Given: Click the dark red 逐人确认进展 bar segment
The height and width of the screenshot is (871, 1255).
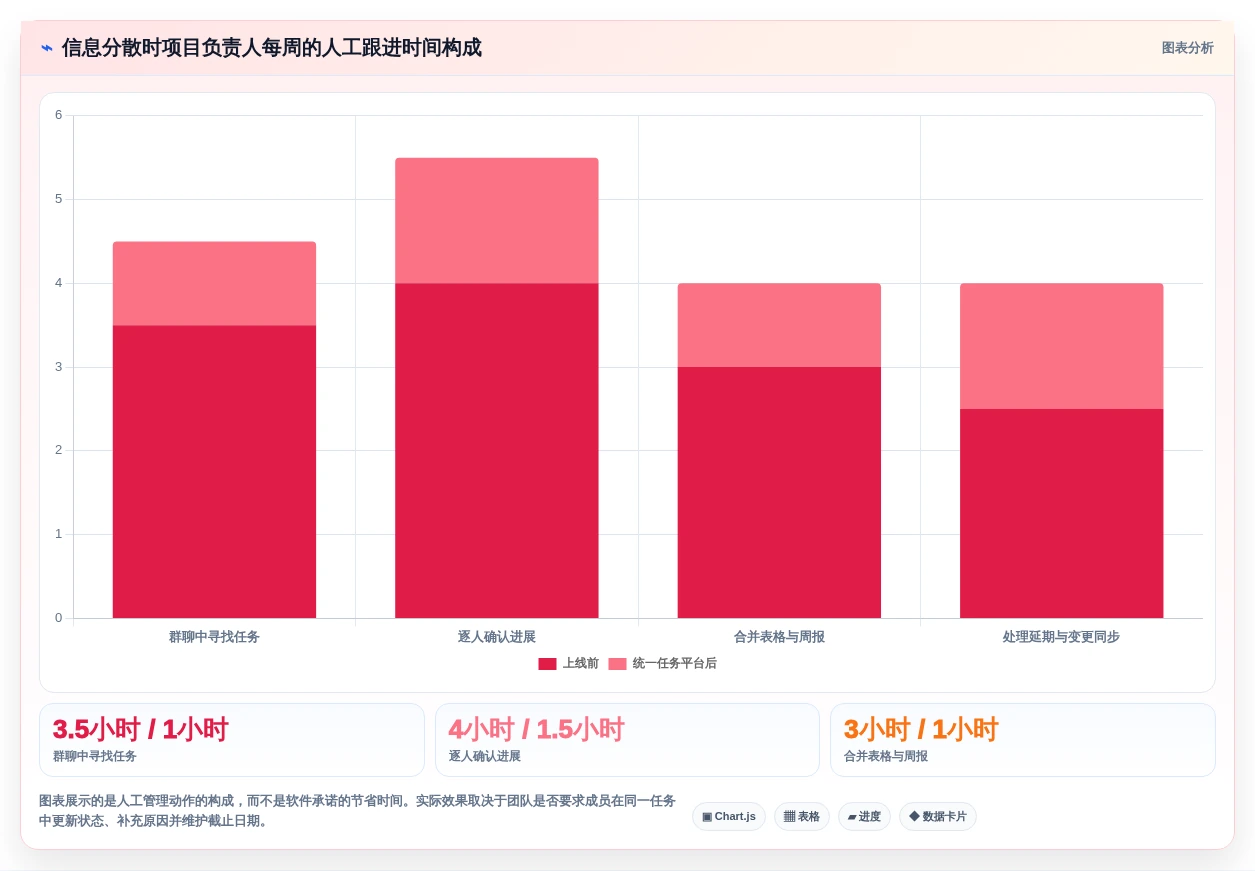Looking at the screenshot, I should (497, 450).
